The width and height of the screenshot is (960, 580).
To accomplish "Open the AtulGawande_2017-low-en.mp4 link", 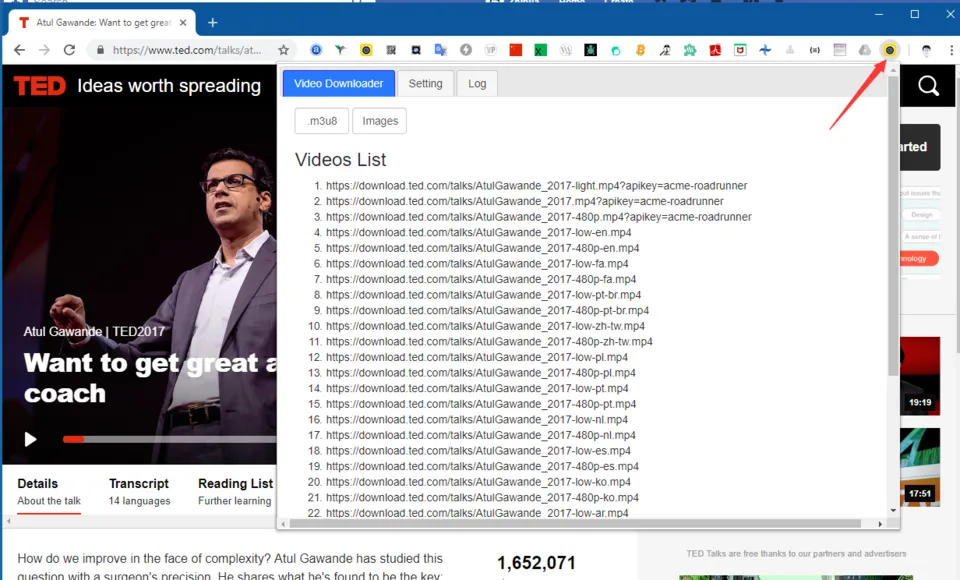I will [x=479, y=232].
